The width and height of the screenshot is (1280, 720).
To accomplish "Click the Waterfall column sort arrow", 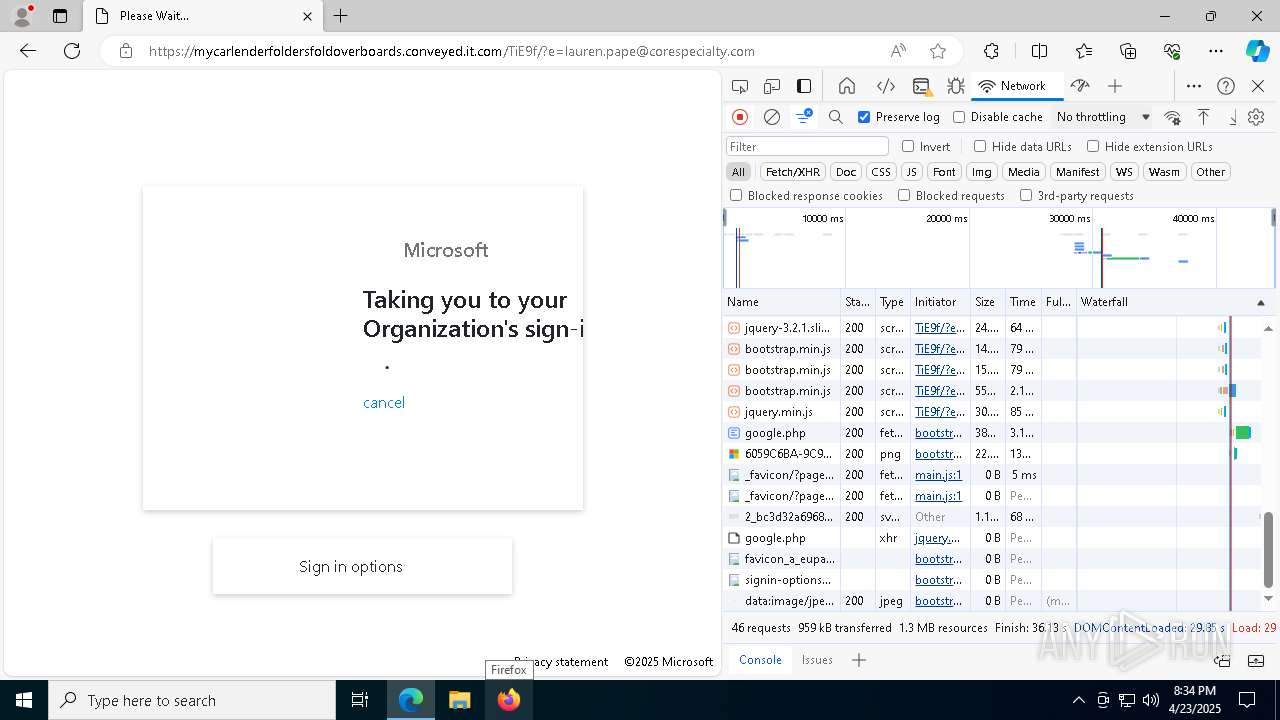I will point(1260,302).
